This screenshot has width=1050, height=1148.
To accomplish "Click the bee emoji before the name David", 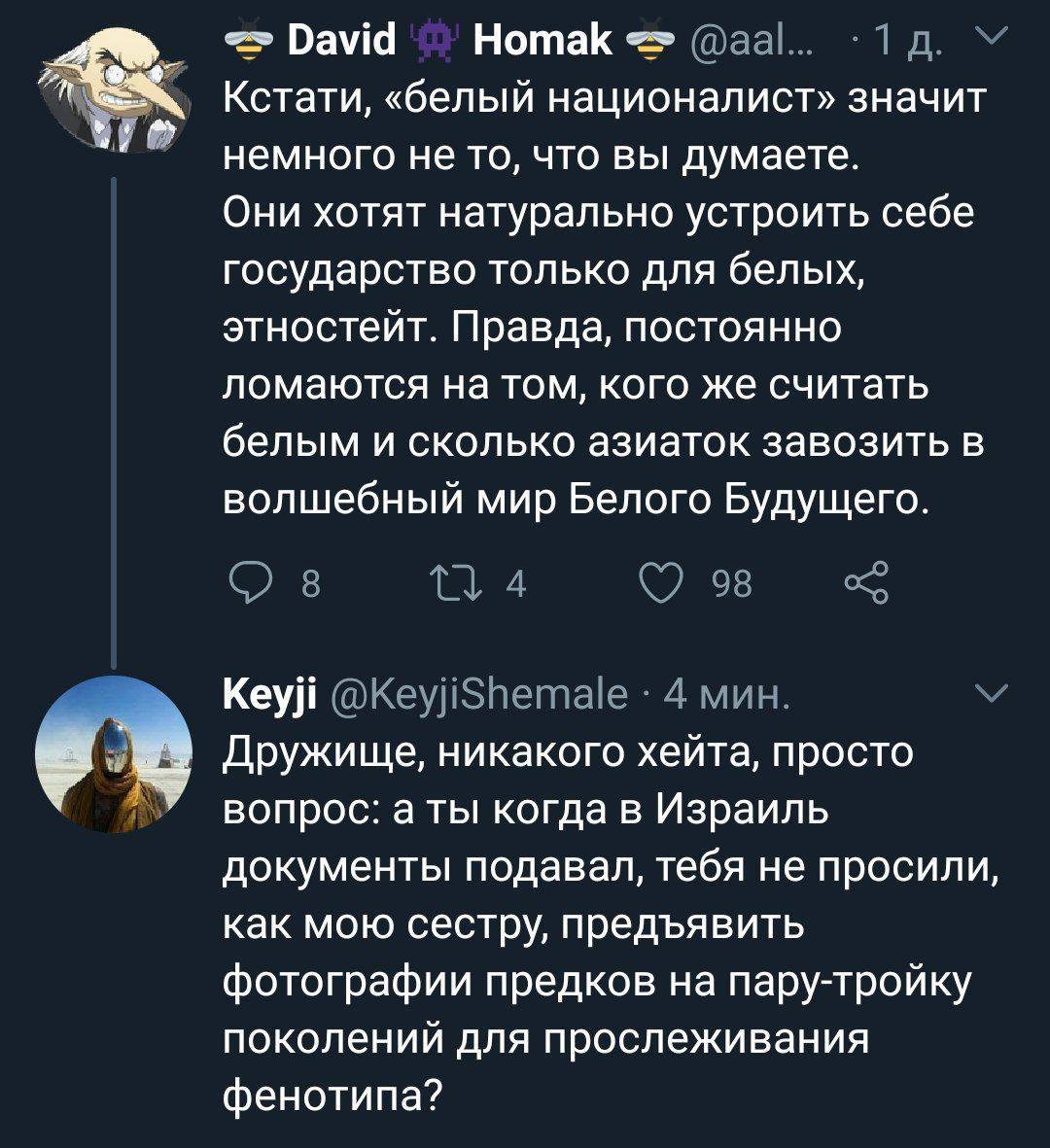I will [249, 43].
